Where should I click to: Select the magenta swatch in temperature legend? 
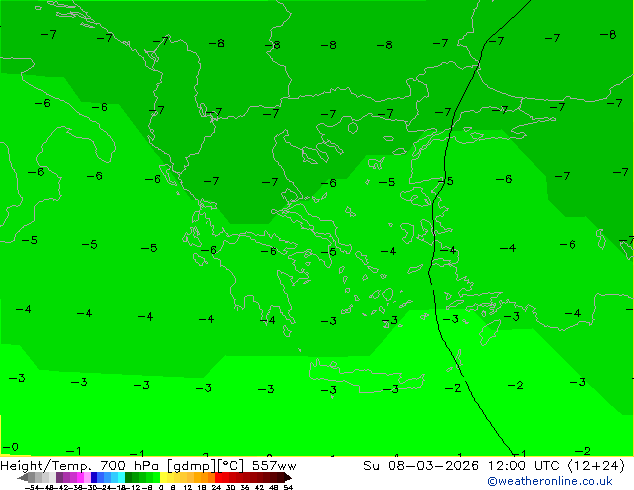click(x=80, y=477)
